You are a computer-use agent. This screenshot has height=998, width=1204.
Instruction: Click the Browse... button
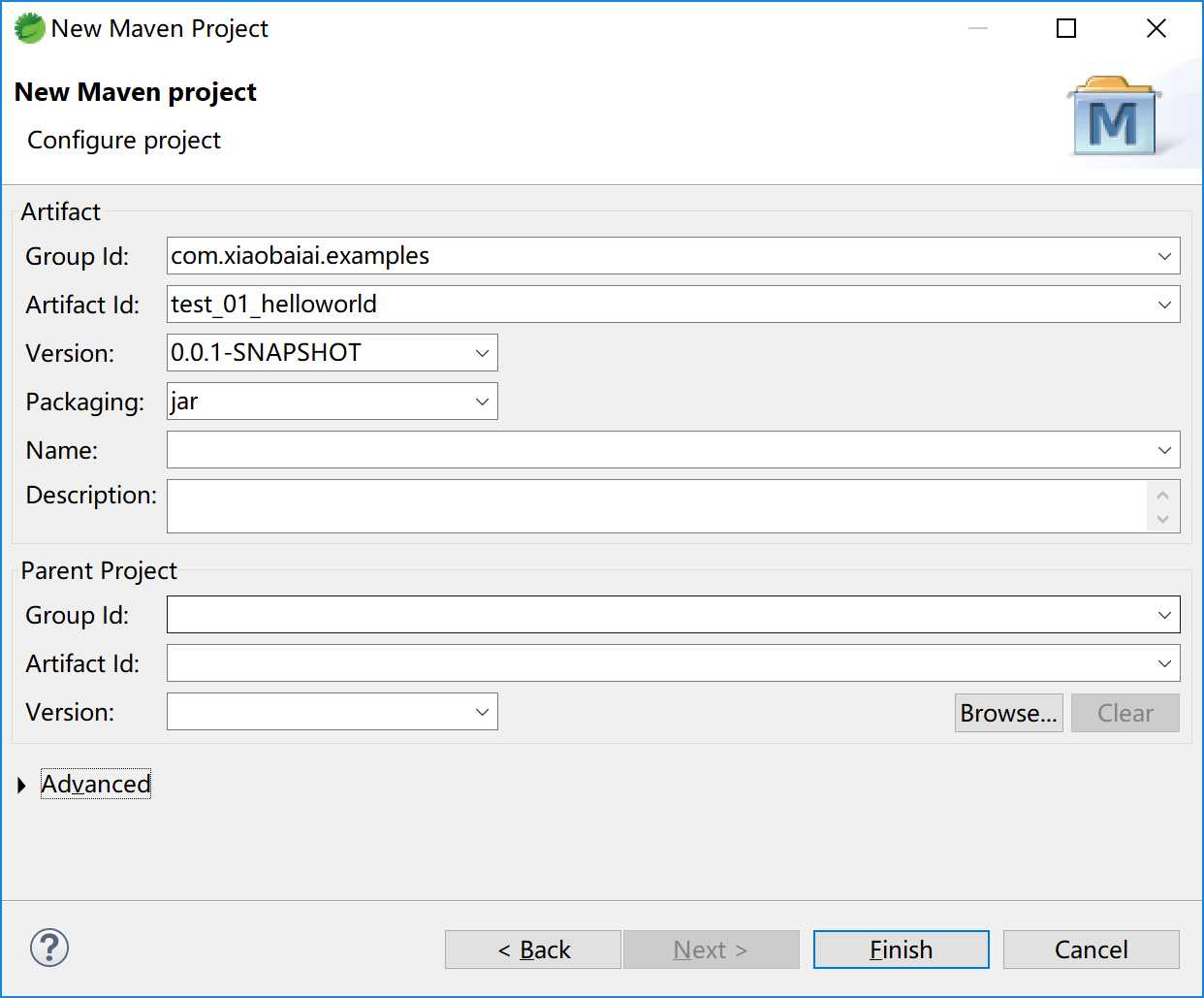(x=1009, y=713)
